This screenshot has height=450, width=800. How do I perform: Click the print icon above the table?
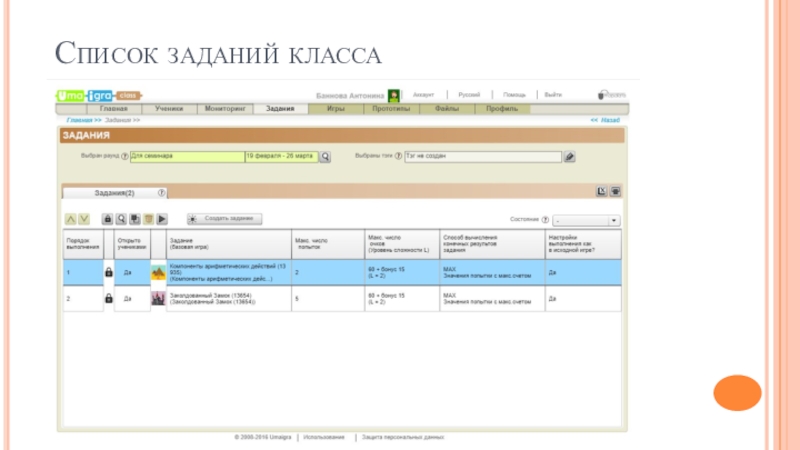click(x=615, y=191)
